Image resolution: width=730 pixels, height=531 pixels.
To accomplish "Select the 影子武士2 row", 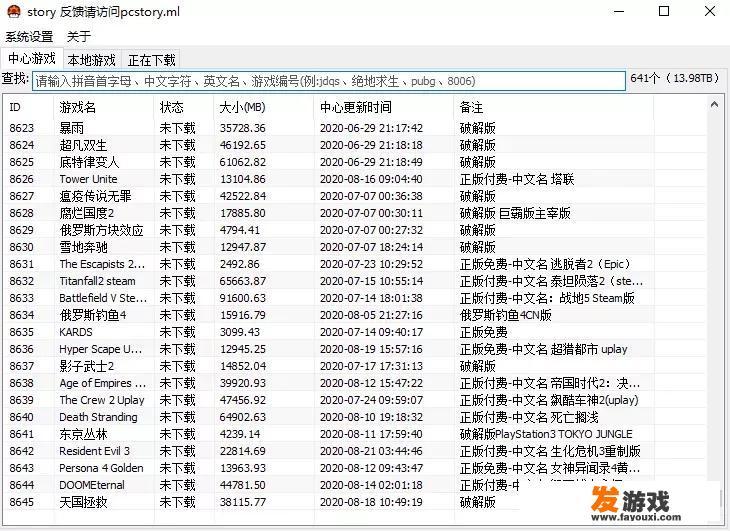I will point(355,366).
